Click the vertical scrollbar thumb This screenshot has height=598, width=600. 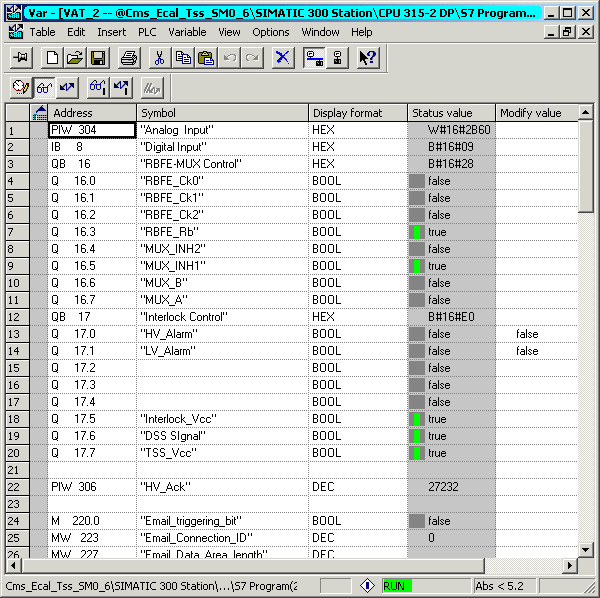click(585, 166)
